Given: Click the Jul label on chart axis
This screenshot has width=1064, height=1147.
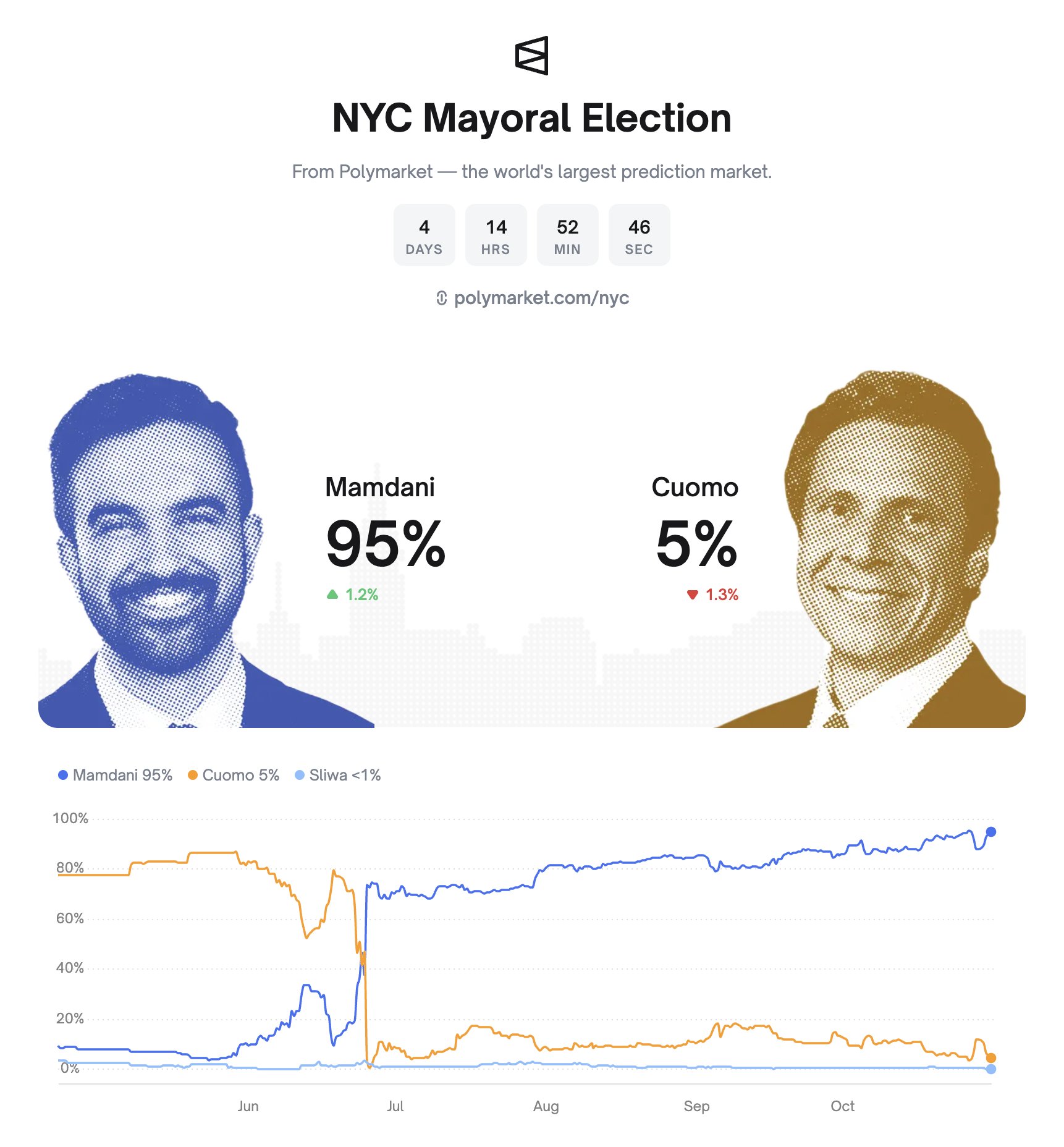Looking at the screenshot, I should [395, 1106].
